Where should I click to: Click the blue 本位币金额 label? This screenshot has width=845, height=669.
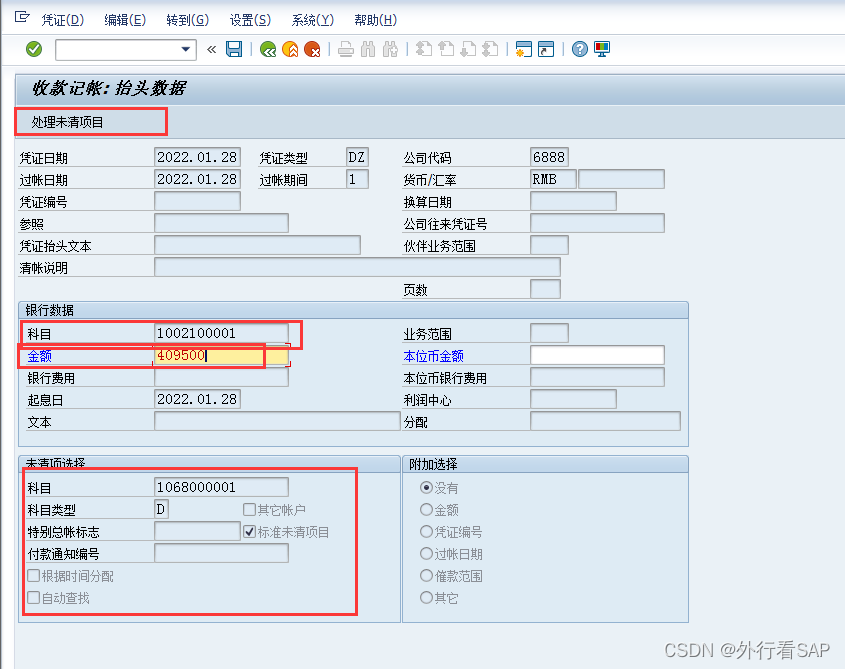[433, 356]
